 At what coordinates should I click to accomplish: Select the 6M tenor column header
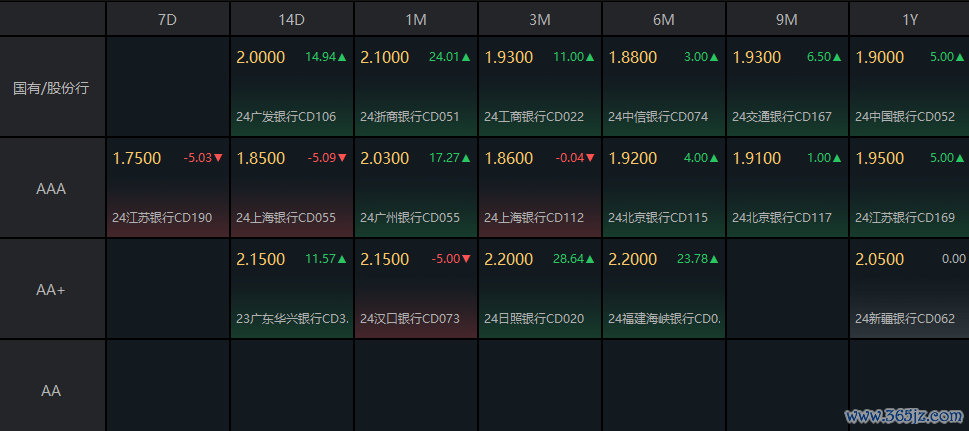click(x=664, y=19)
